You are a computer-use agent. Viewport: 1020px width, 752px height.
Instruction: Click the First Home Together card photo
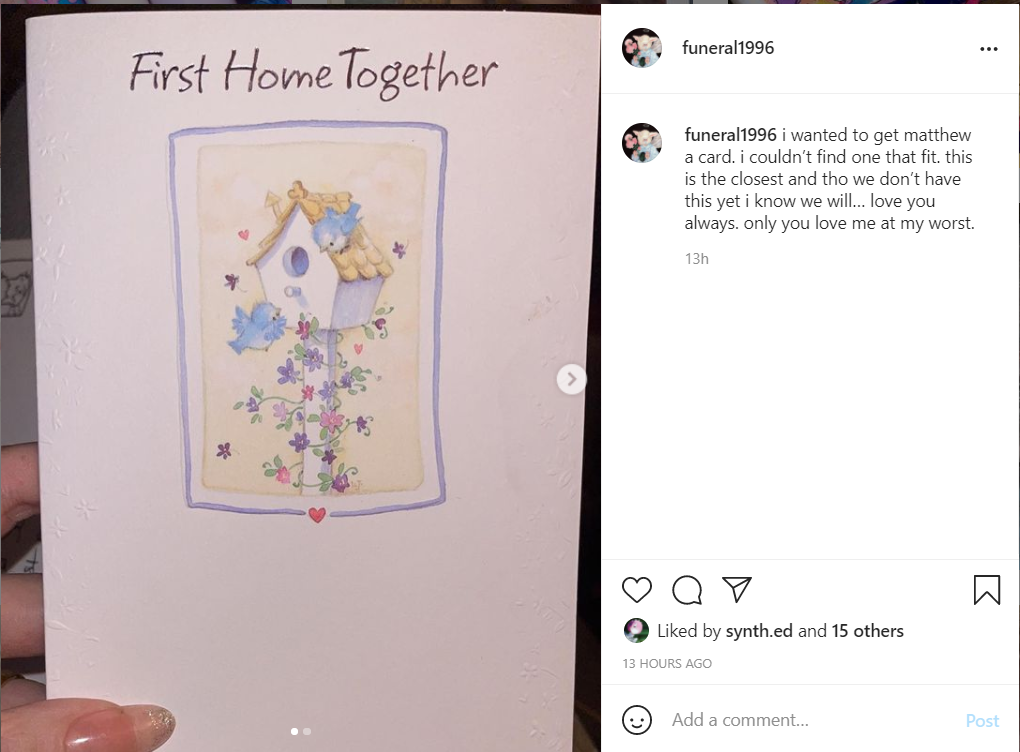tap(301, 377)
